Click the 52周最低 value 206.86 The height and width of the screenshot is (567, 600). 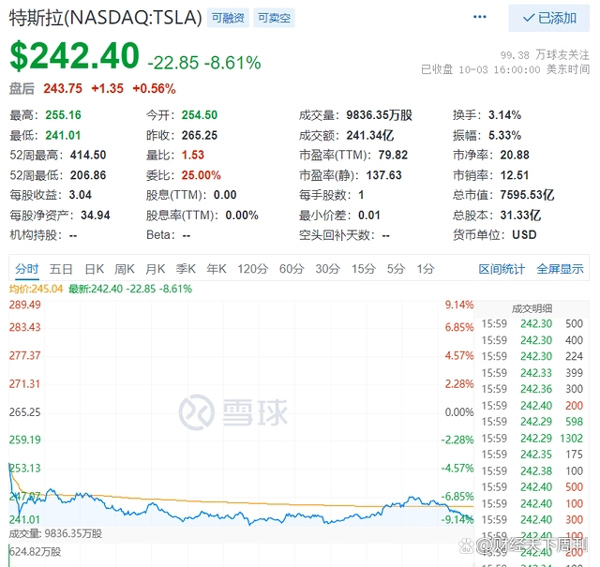pyautogui.click(x=88, y=175)
